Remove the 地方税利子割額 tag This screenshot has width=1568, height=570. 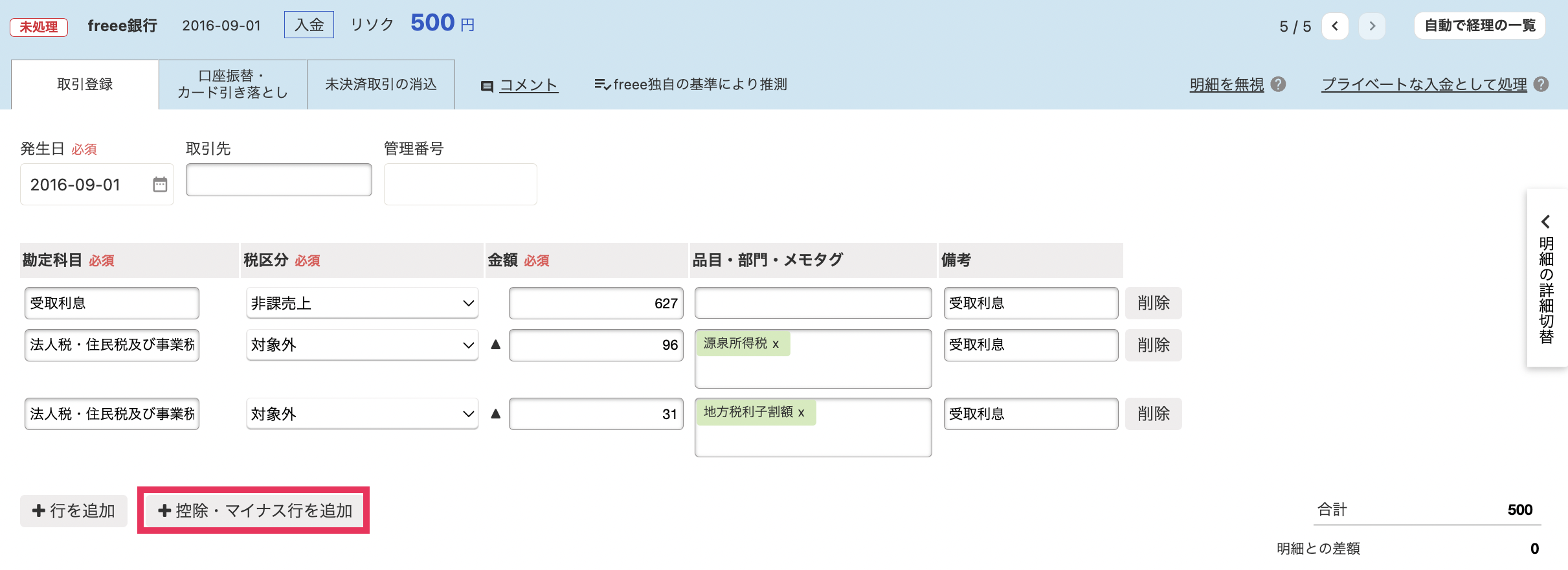(801, 413)
